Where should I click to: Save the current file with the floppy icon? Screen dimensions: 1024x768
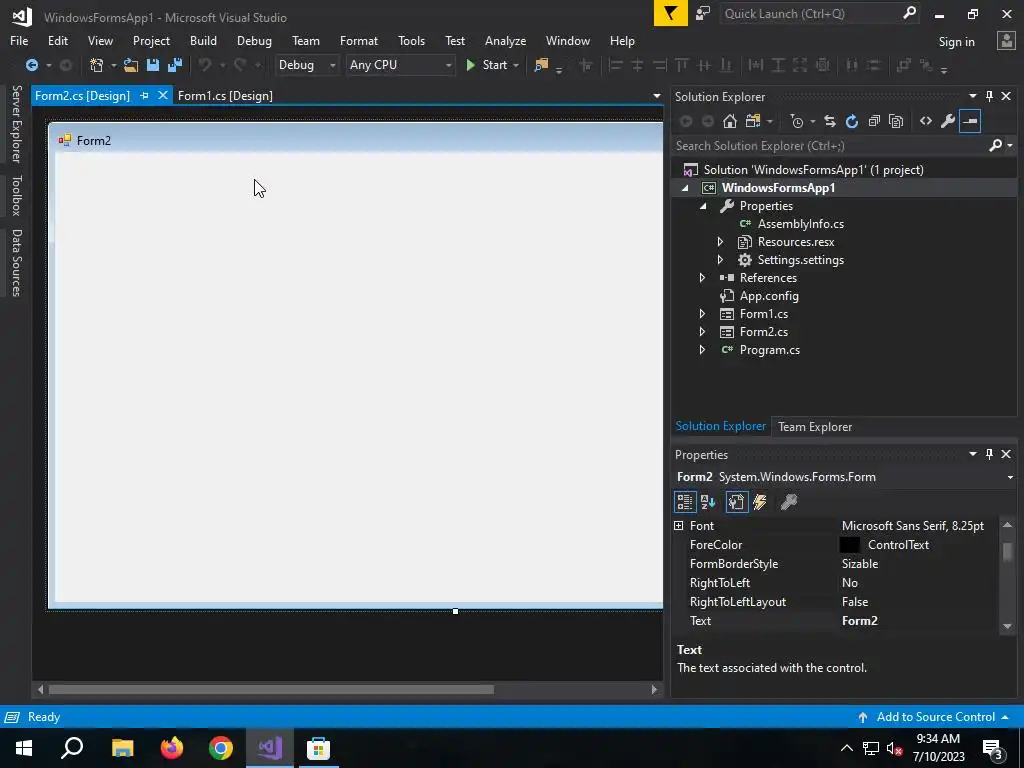153,65
